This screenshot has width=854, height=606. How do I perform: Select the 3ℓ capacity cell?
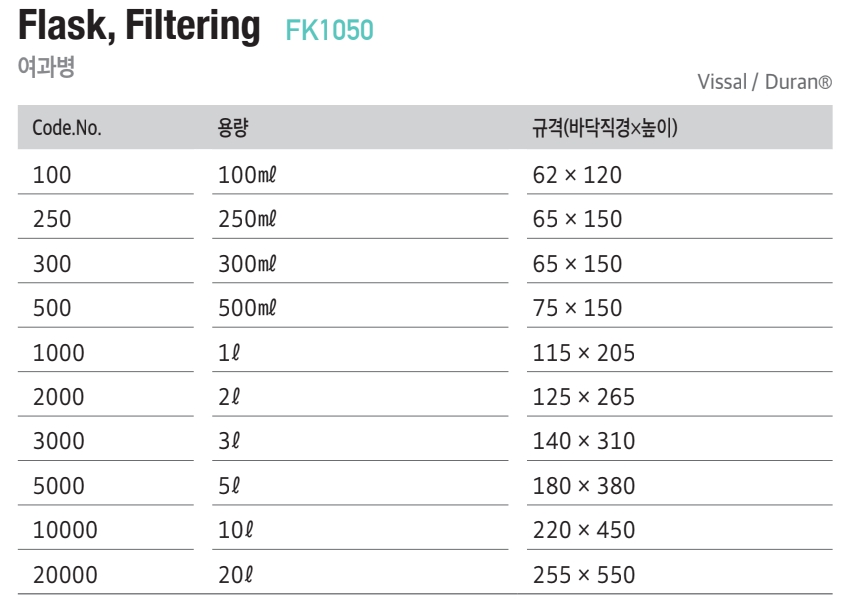click(x=229, y=441)
